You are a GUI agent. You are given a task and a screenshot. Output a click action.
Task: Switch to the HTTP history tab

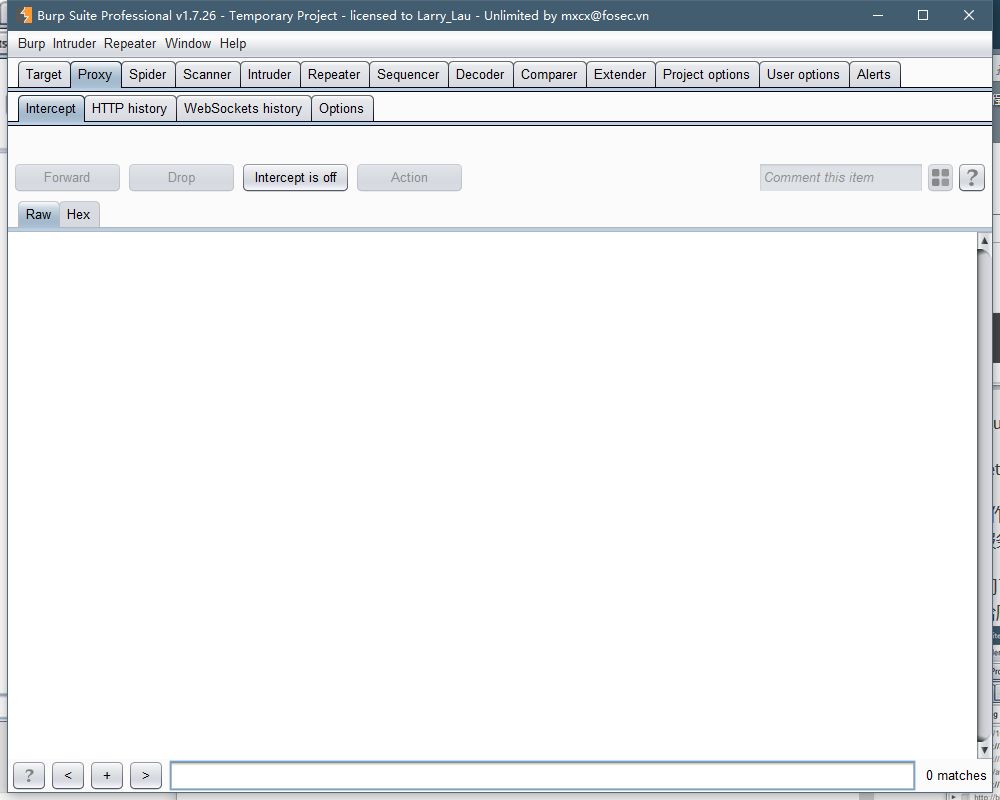point(130,108)
